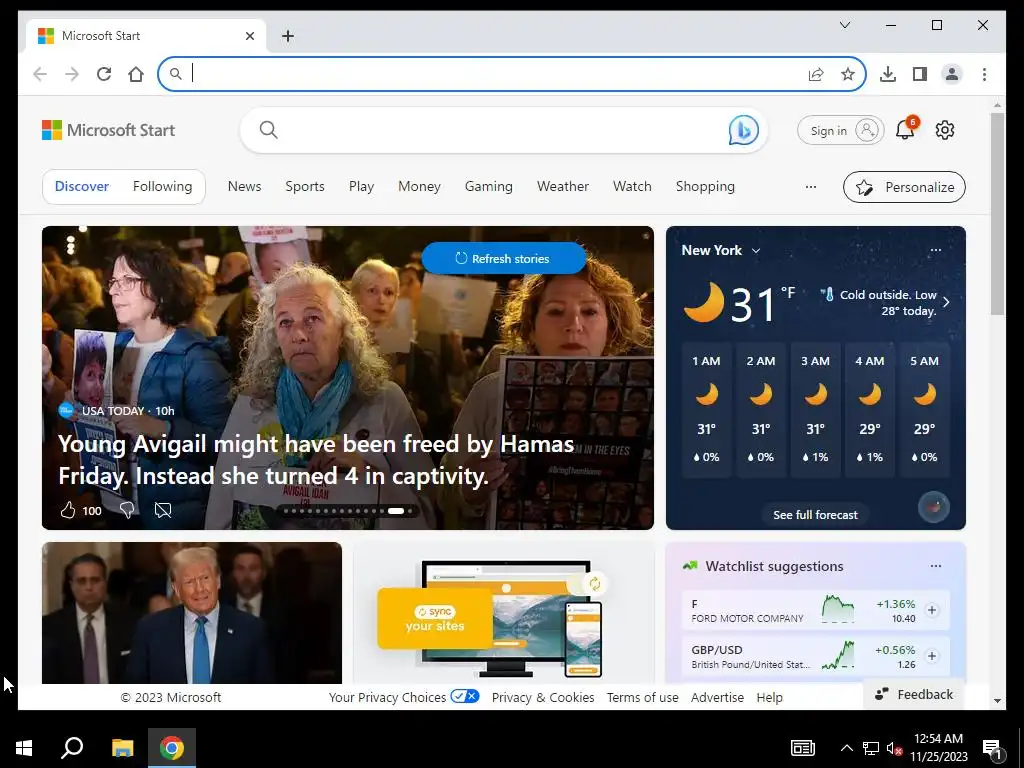Screen dimensions: 1024x768
Task: Share this page using the share icon
Action: click(x=816, y=74)
